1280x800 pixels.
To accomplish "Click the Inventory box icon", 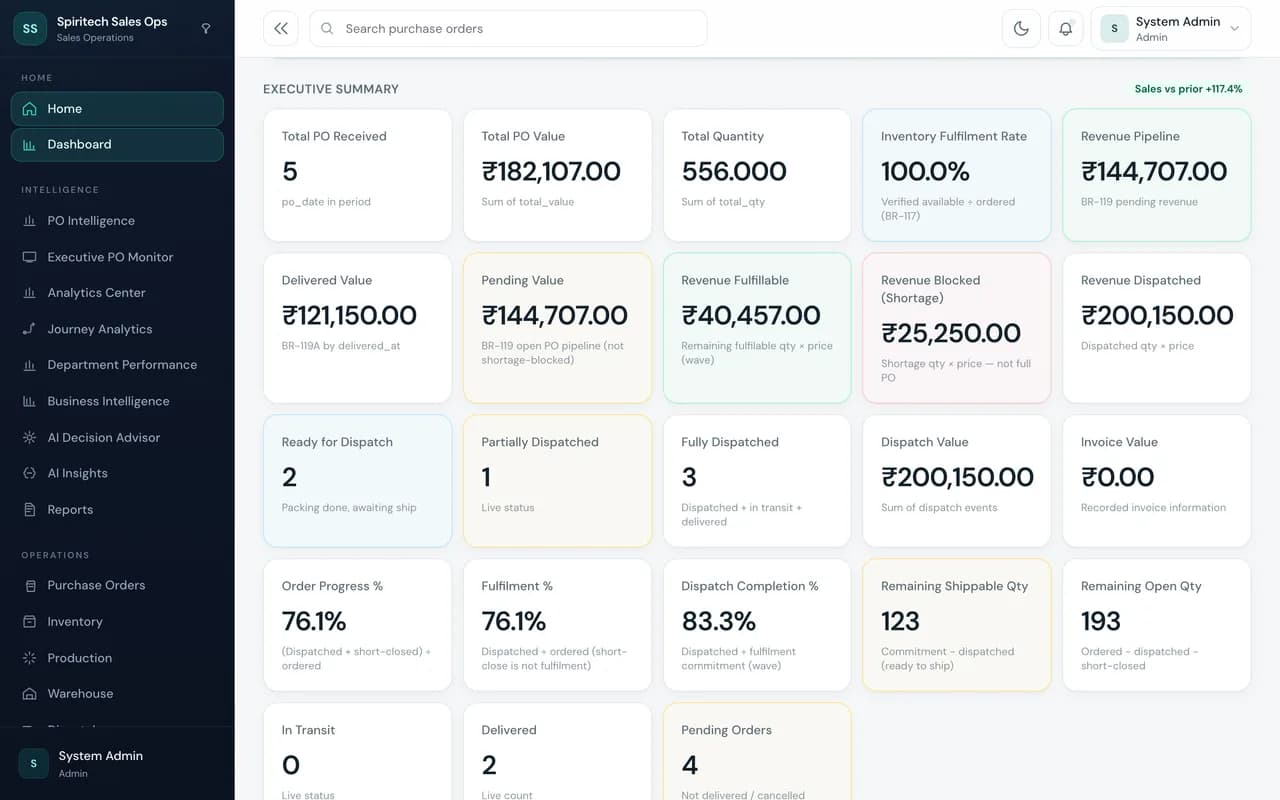I will [29, 622].
